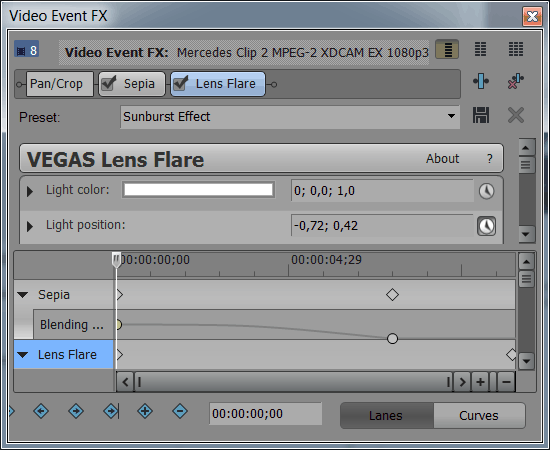Delete the selected keyframe
This screenshot has height=450, width=550.
[x=180, y=411]
